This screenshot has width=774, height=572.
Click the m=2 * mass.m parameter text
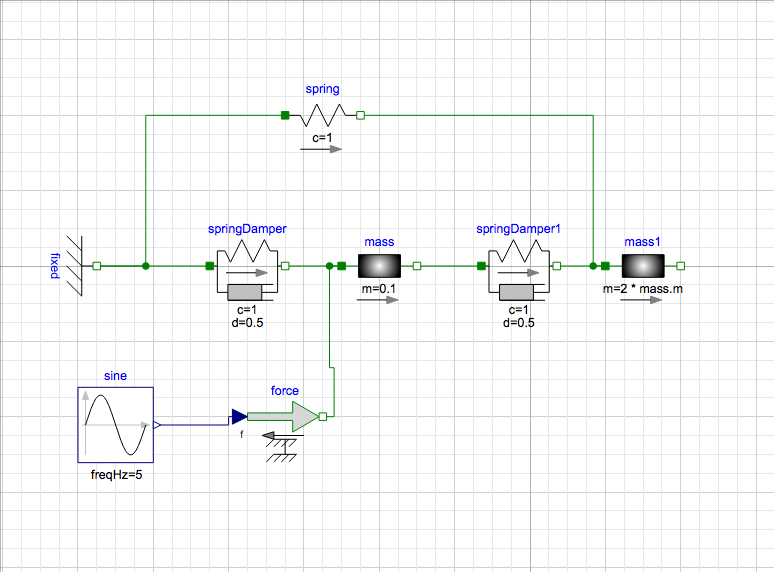tap(643, 289)
